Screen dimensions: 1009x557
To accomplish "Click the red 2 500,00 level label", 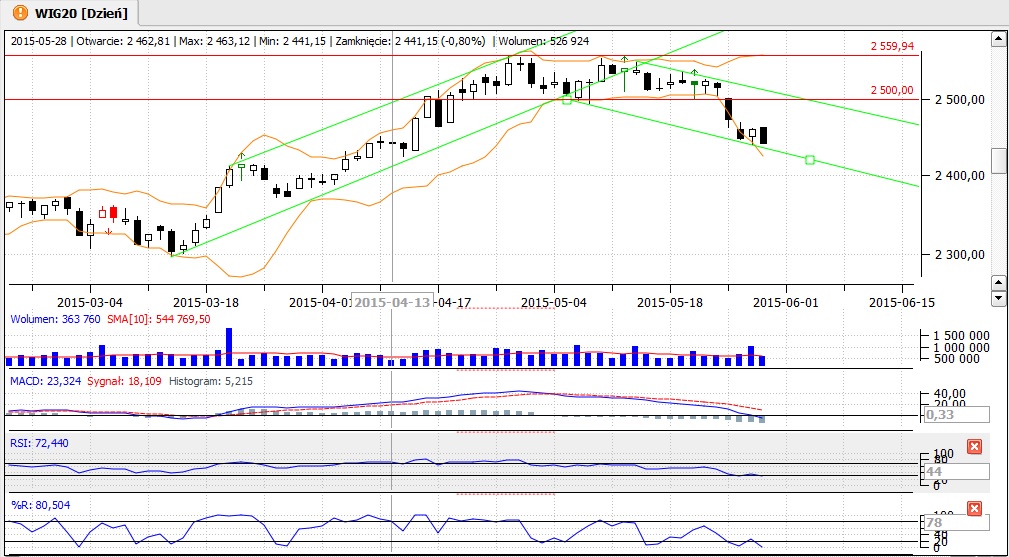I will (892, 90).
